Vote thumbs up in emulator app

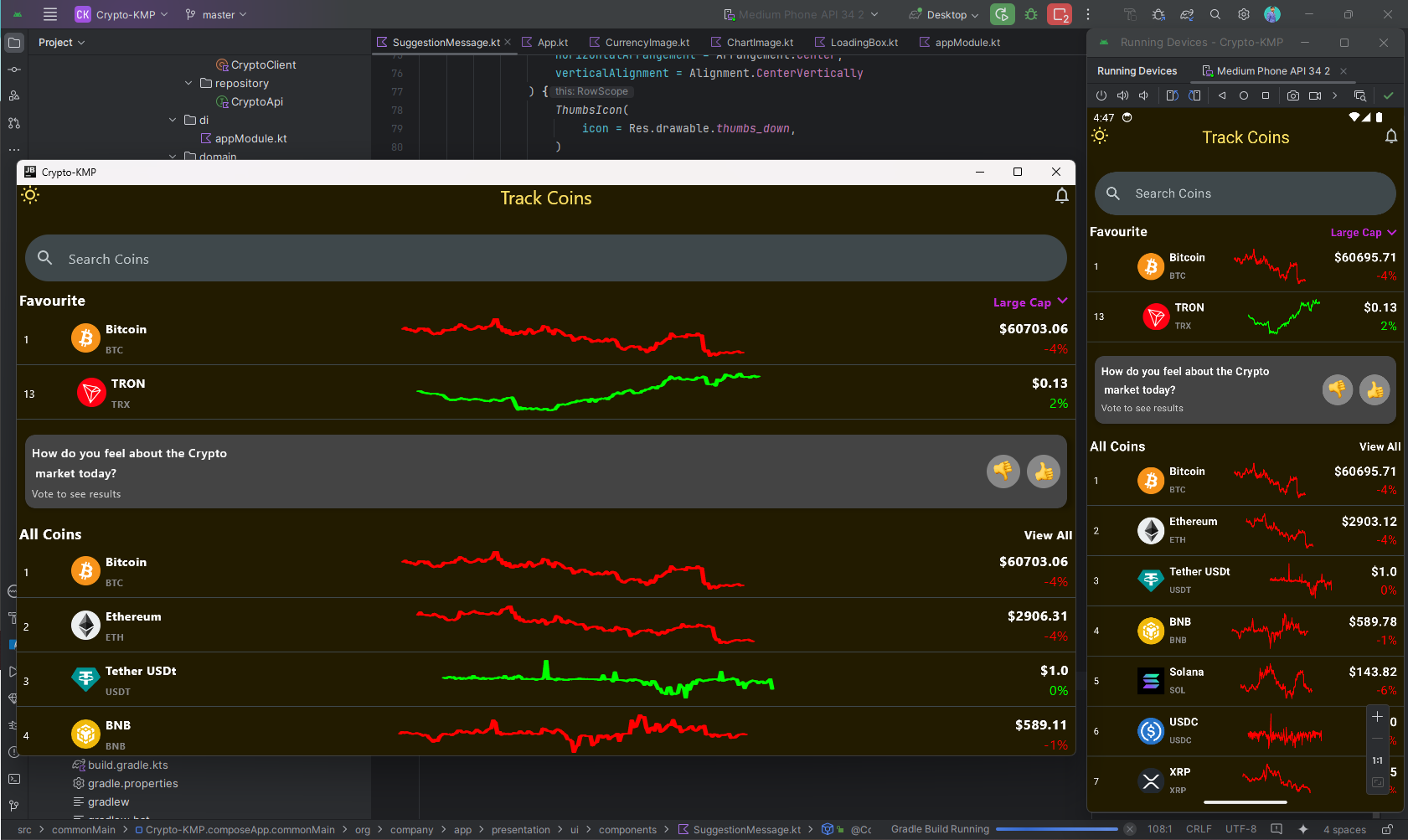click(x=1374, y=389)
